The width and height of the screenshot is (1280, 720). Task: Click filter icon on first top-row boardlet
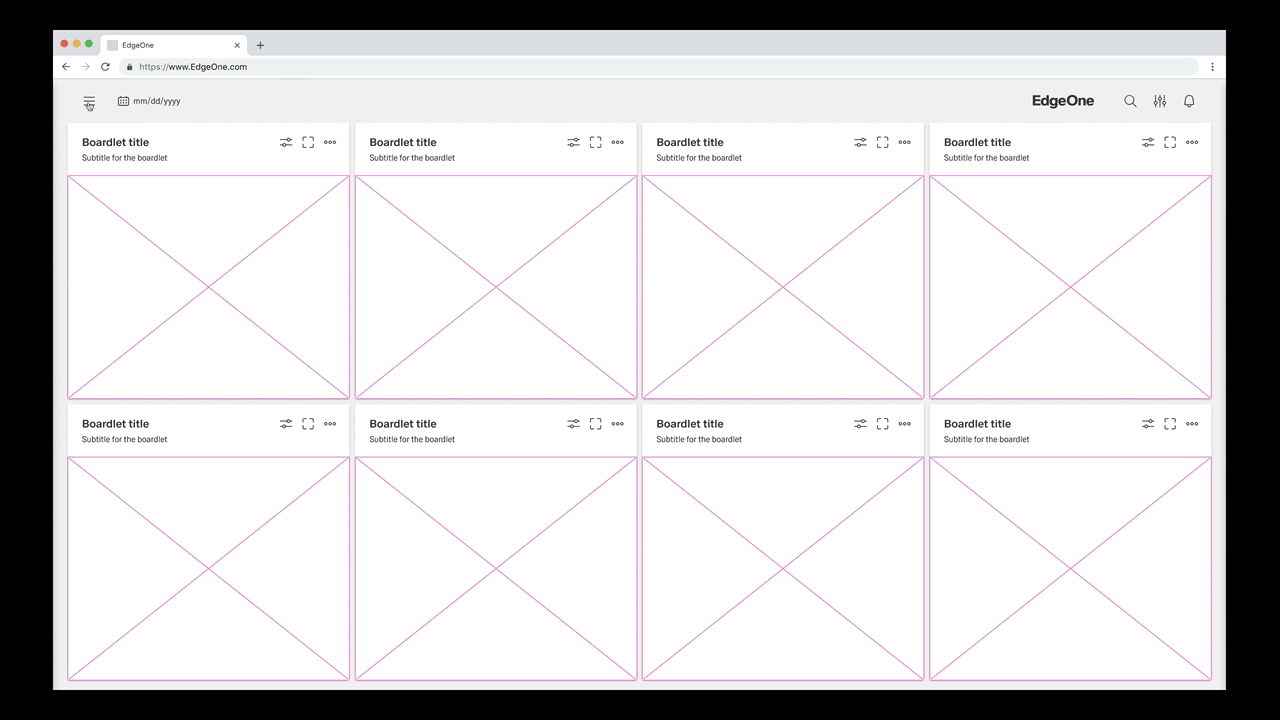tap(286, 143)
